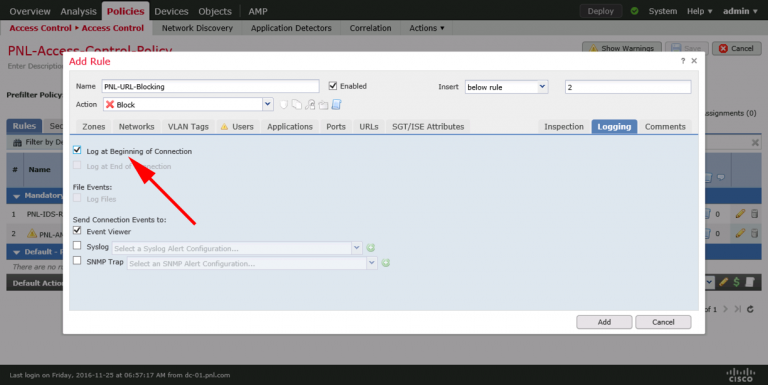This screenshot has width=768, height=385.
Task: Click pencil edit icon for rule 1 row
Action: pos(740,214)
